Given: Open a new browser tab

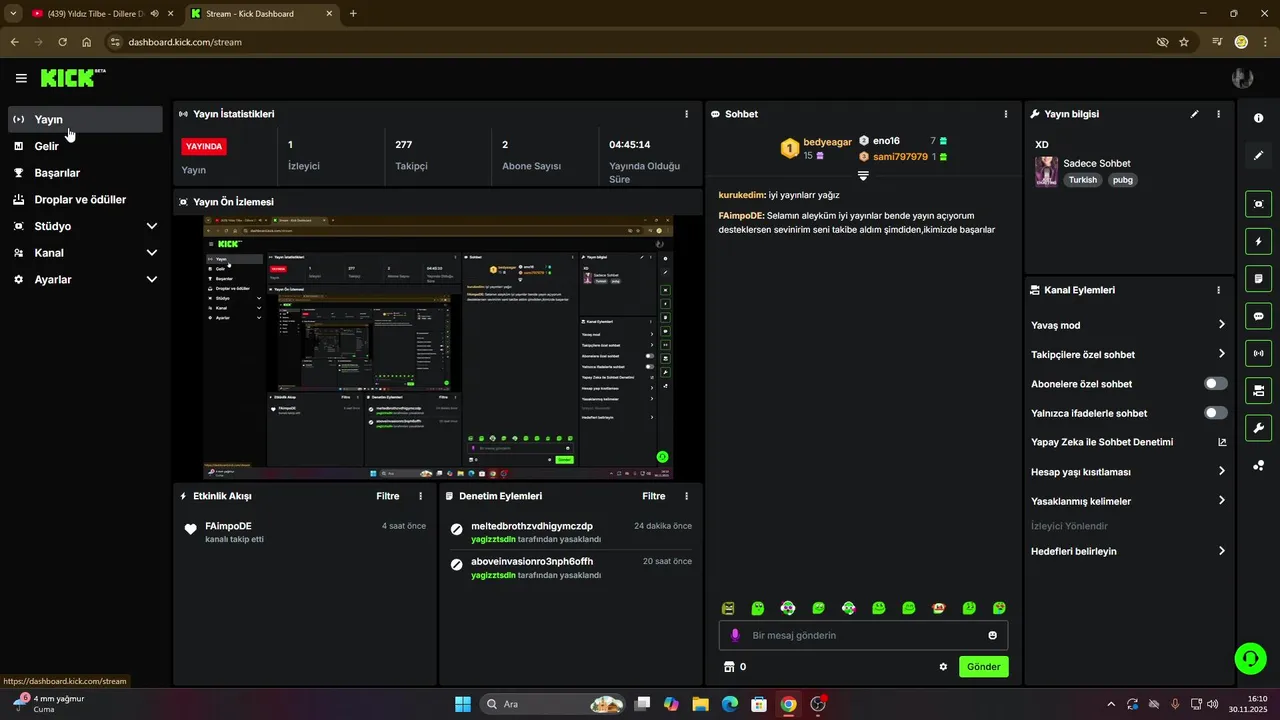Looking at the screenshot, I should 353,14.
